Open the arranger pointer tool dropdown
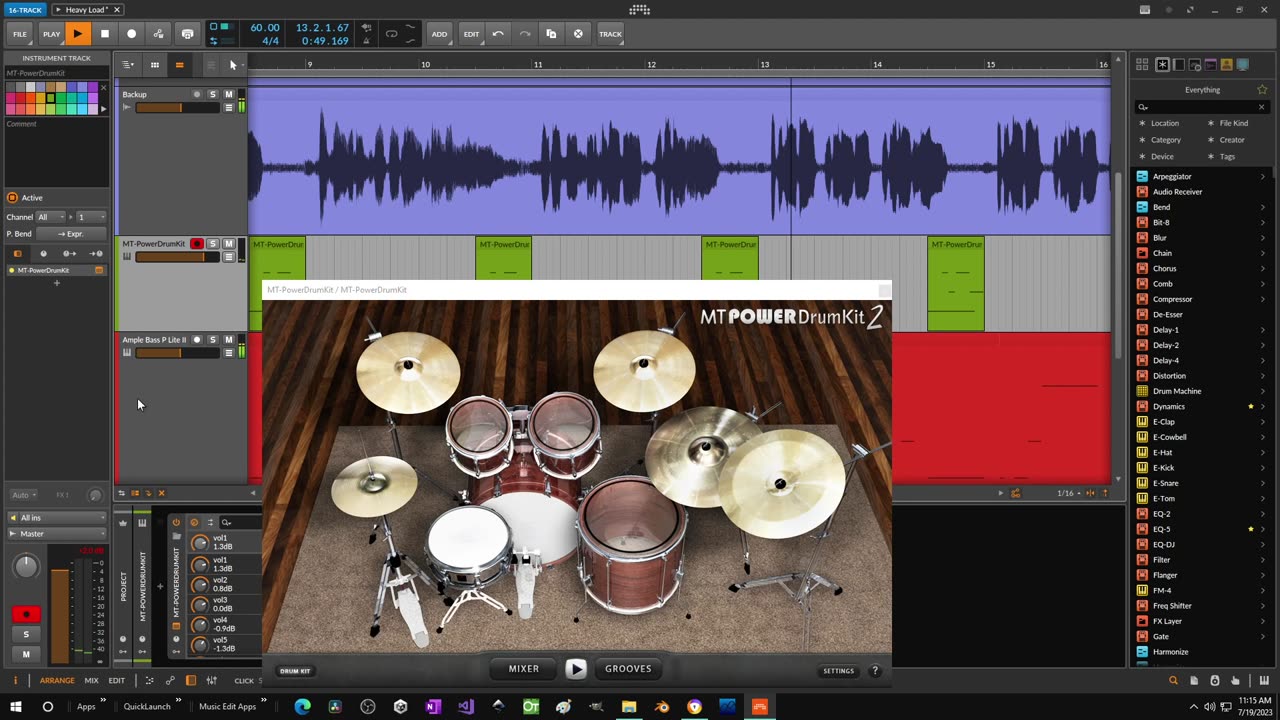 tap(233, 65)
